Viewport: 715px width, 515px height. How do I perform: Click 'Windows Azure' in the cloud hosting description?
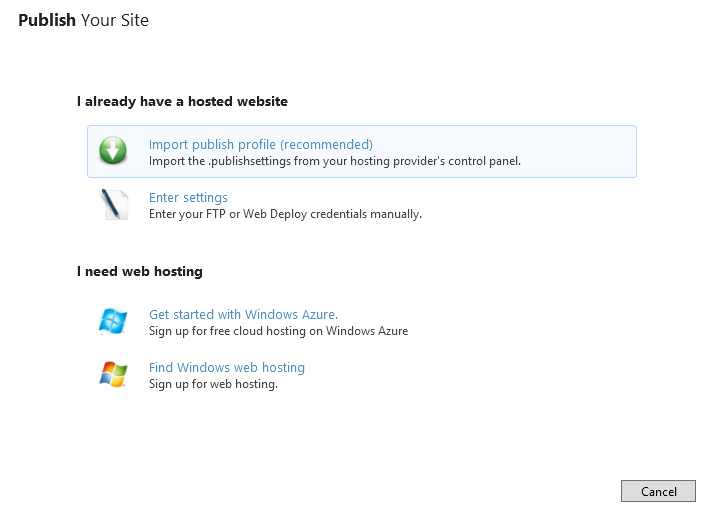(x=367, y=331)
